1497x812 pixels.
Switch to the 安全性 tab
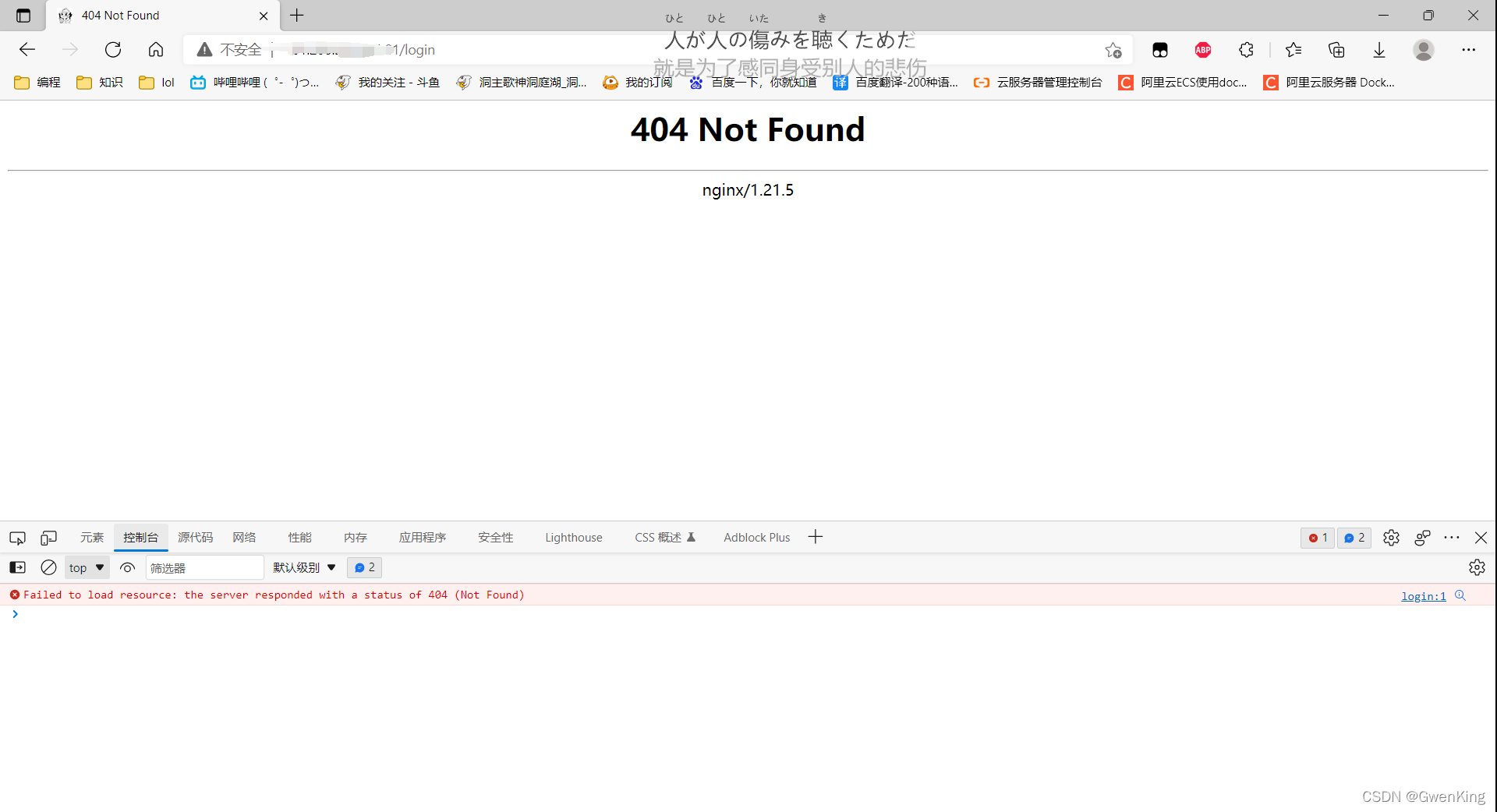(495, 538)
